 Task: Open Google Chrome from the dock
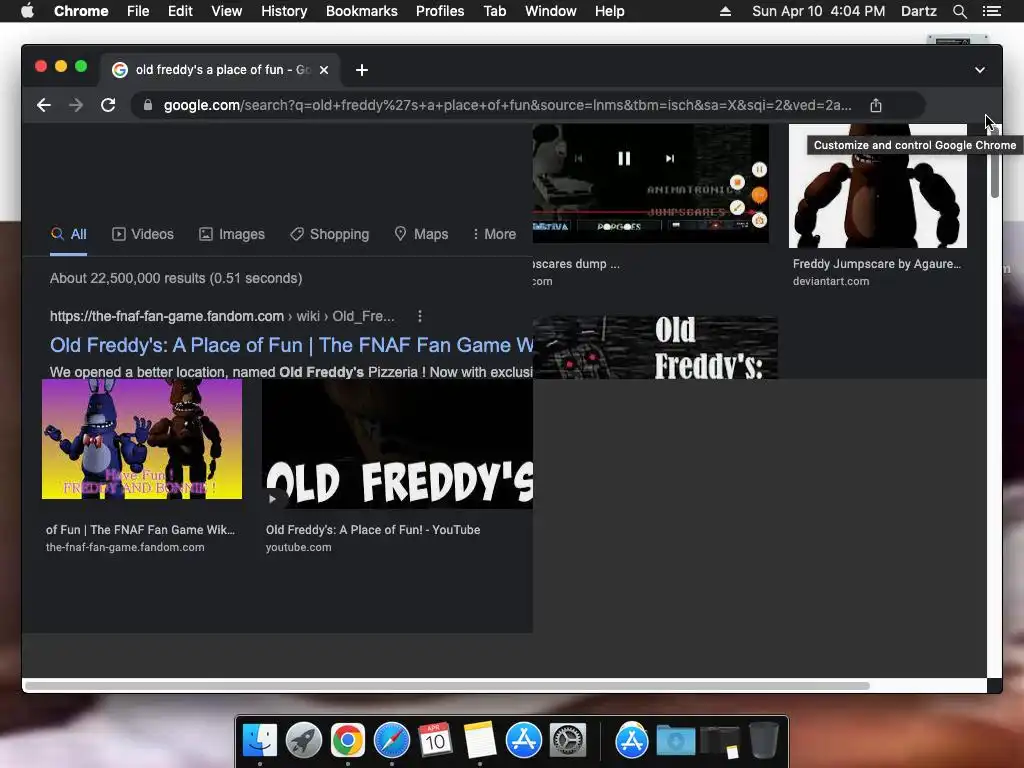tap(347, 740)
